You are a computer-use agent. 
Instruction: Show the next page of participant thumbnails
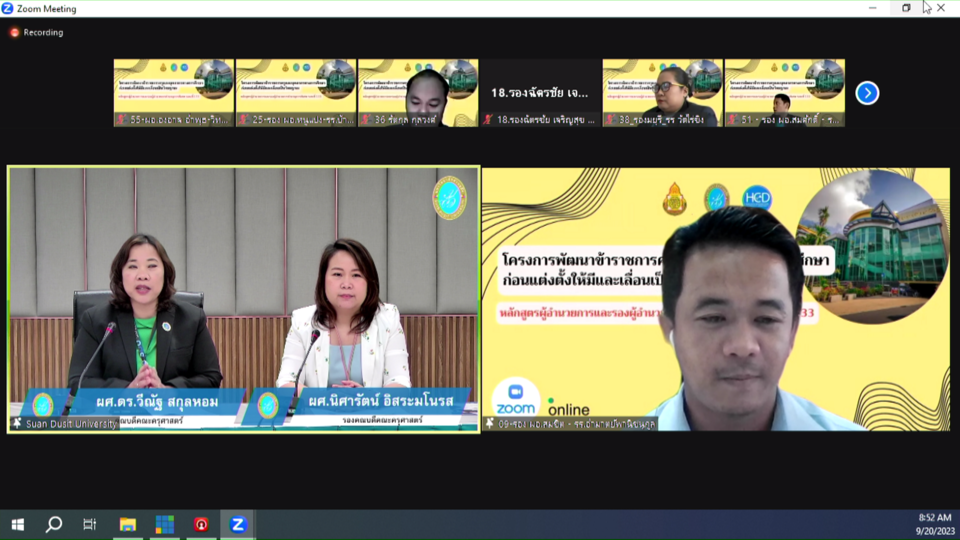[867, 93]
